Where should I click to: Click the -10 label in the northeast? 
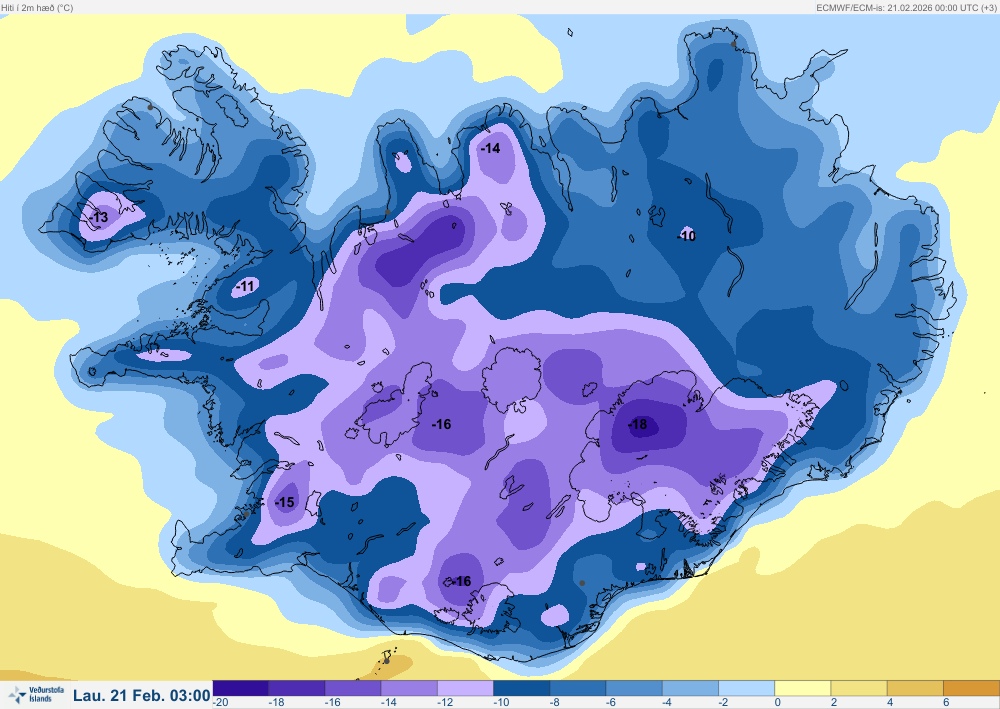click(x=687, y=236)
